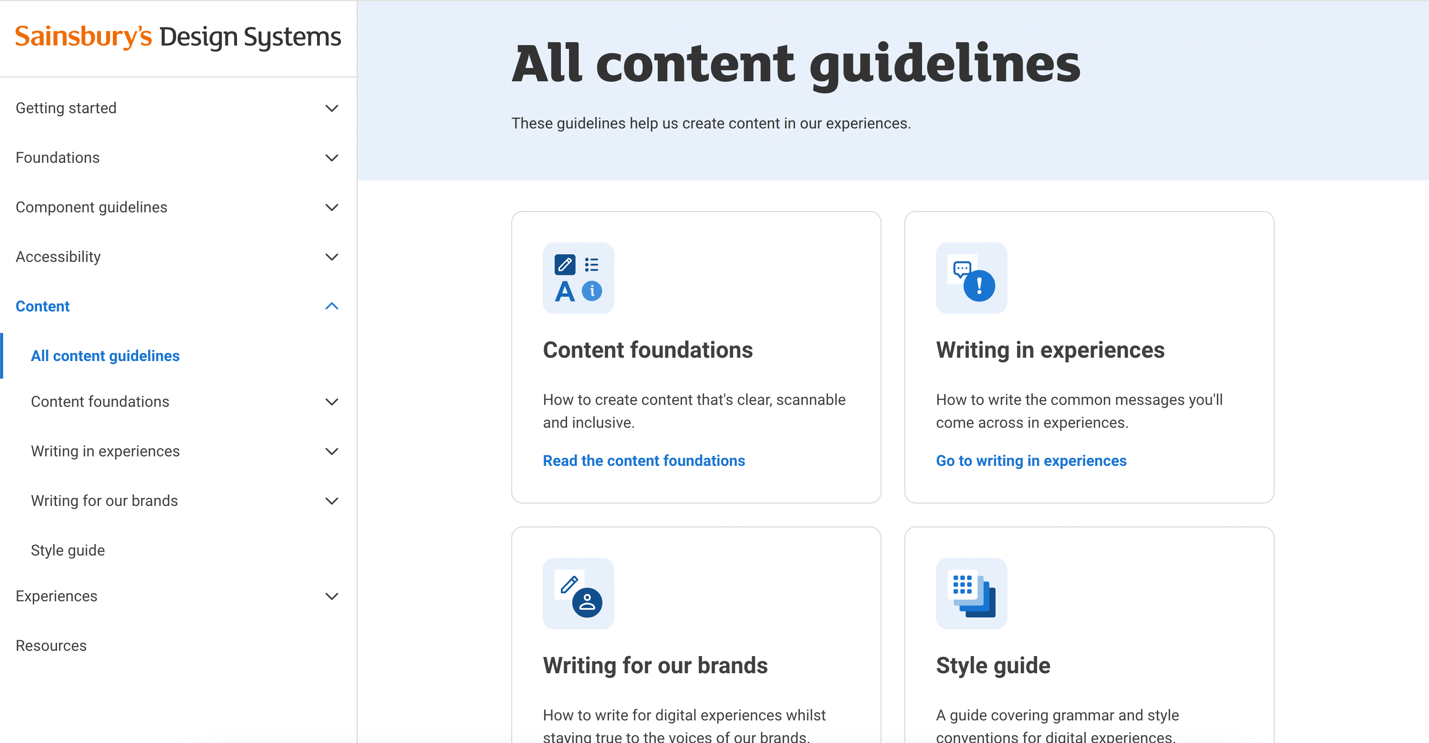Open the Accessibility section
This screenshot has width=1429, height=743.
331,257
